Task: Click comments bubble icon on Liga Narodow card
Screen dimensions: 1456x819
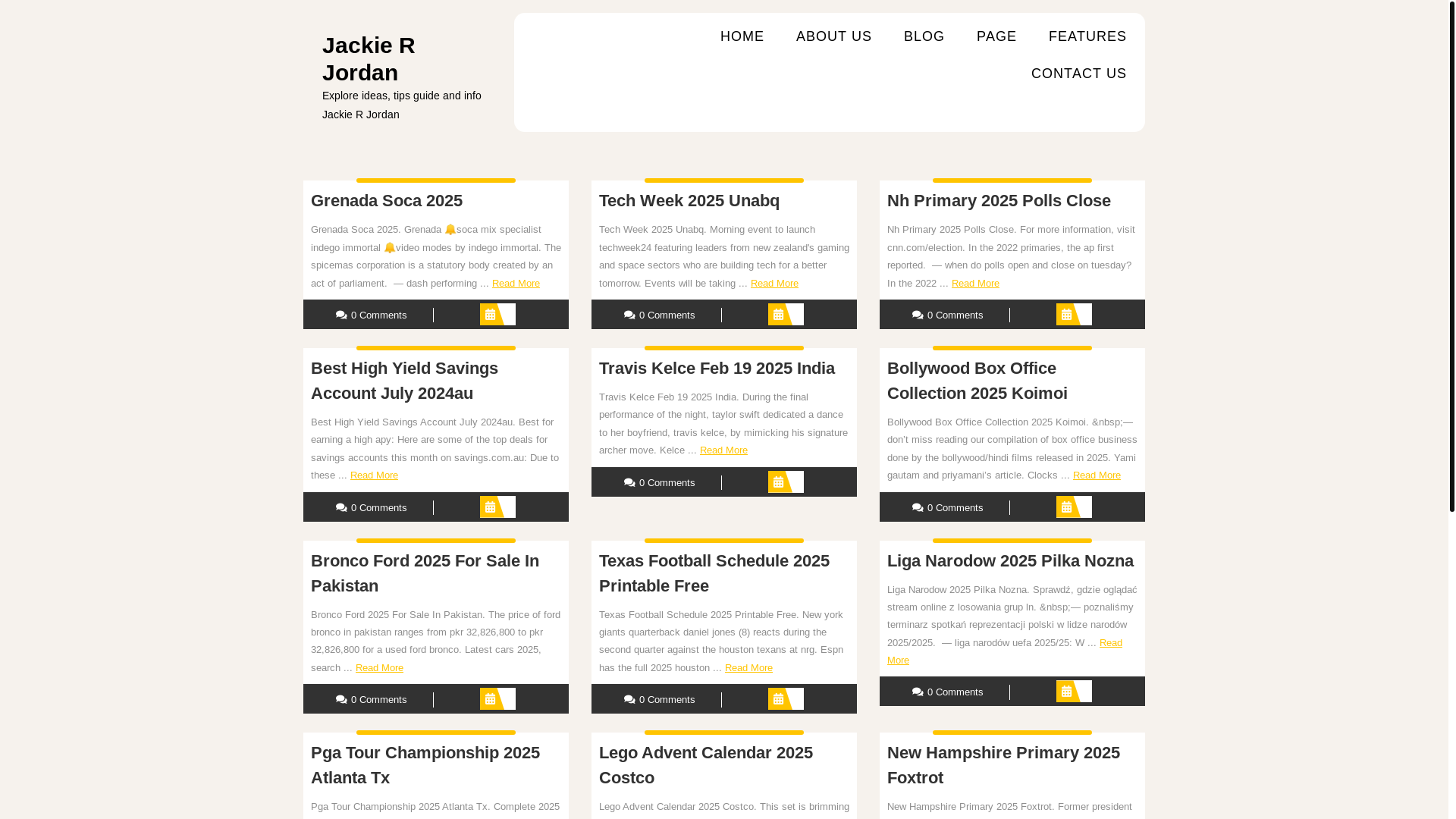Action: 918,692
